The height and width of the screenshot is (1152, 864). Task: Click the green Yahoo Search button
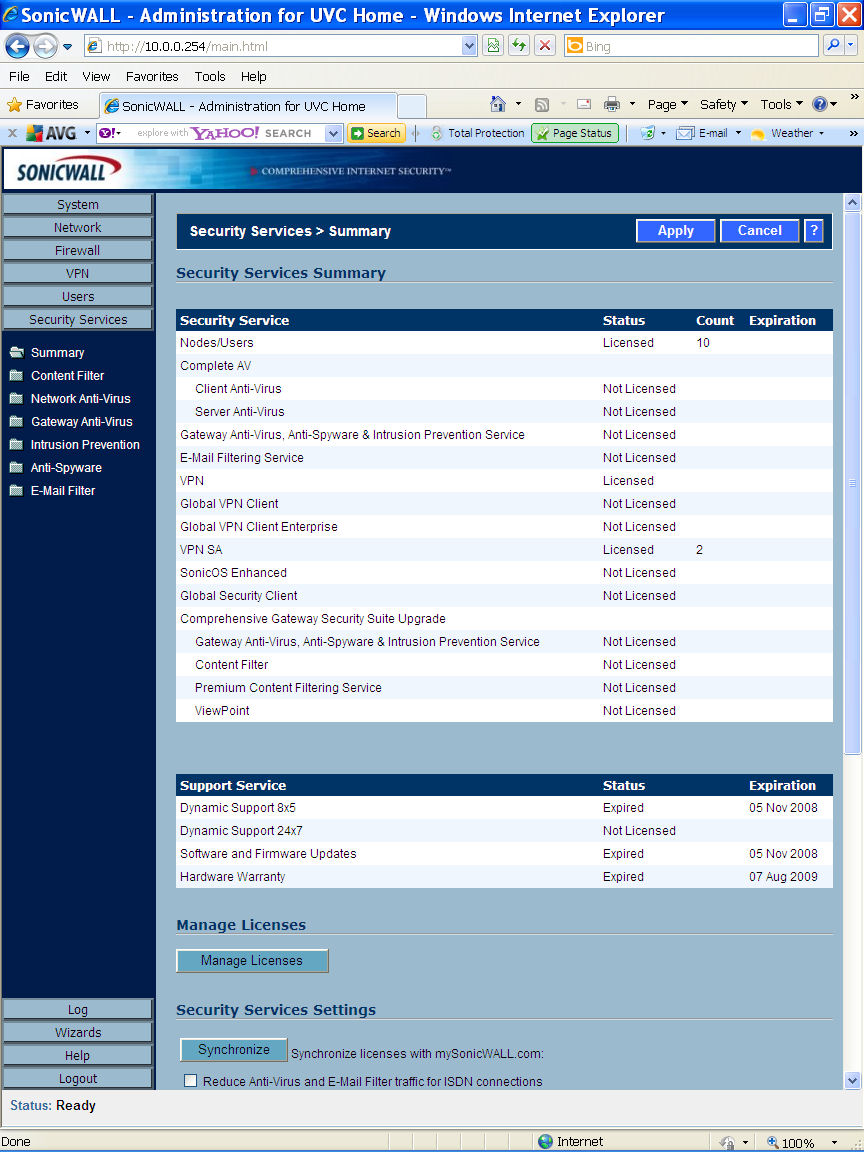click(x=376, y=133)
